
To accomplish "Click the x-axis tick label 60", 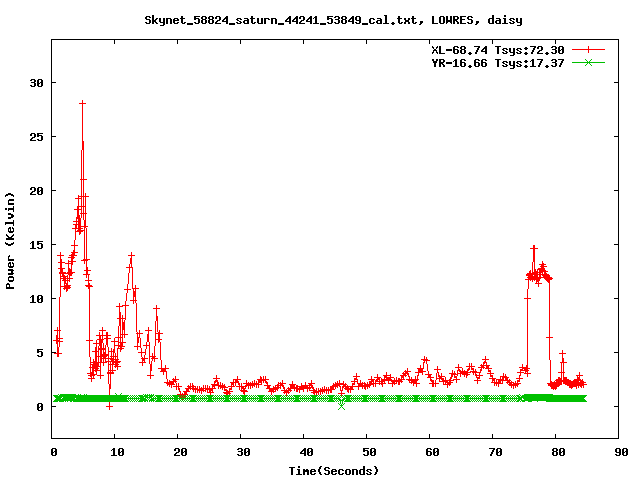I will click(432, 452).
